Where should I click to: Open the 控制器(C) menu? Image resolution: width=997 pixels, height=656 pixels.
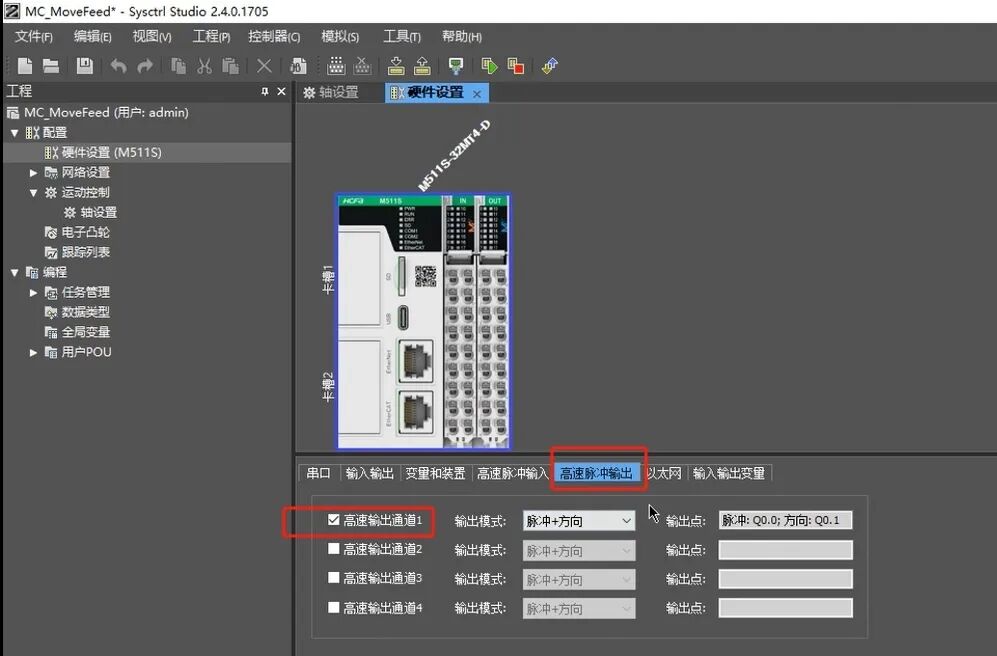coord(274,37)
